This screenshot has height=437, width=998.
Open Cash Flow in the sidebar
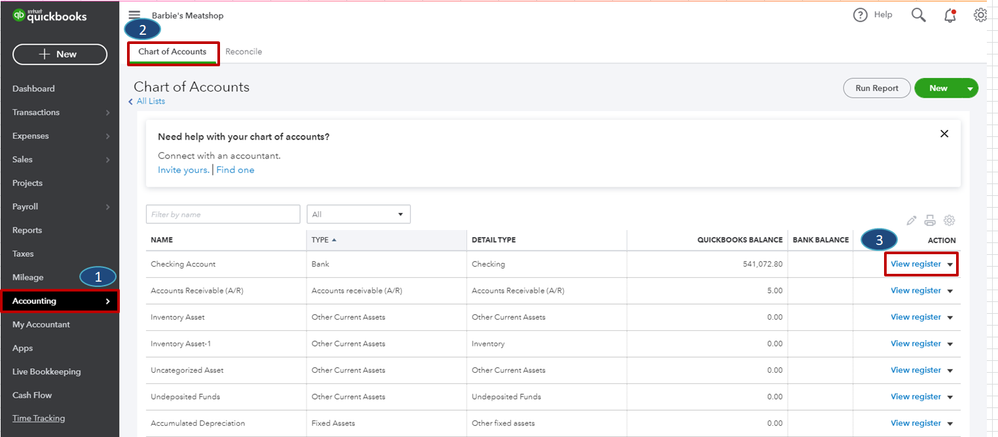(x=32, y=395)
